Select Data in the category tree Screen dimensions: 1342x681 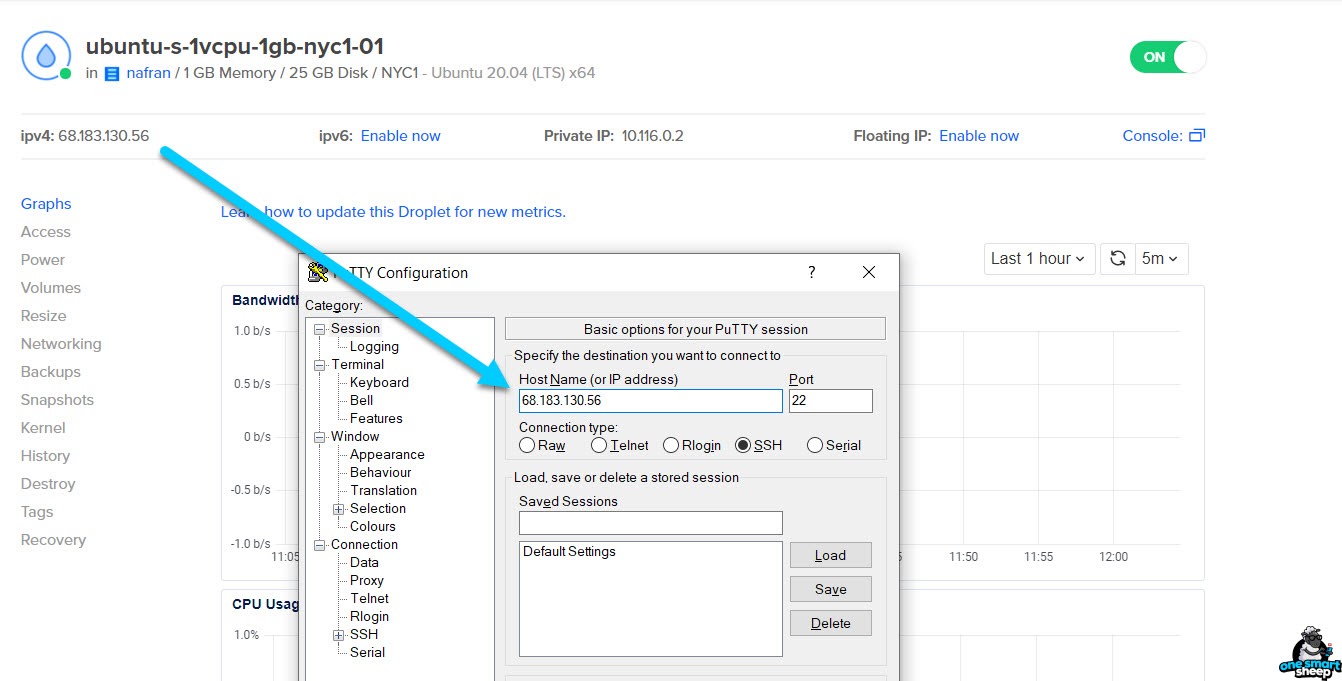[x=364, y=563]
